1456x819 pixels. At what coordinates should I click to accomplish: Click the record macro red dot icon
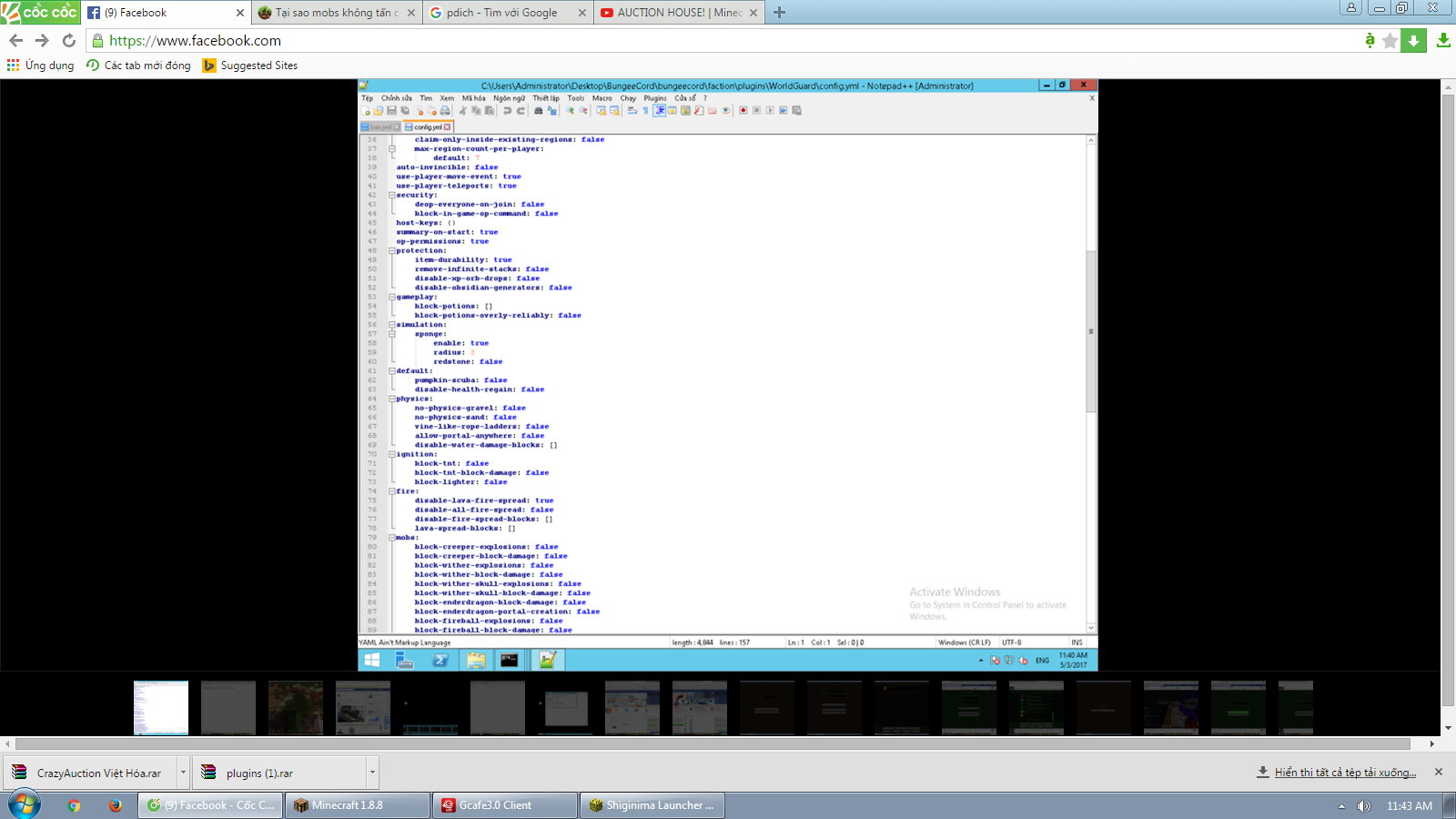(743, 111)
